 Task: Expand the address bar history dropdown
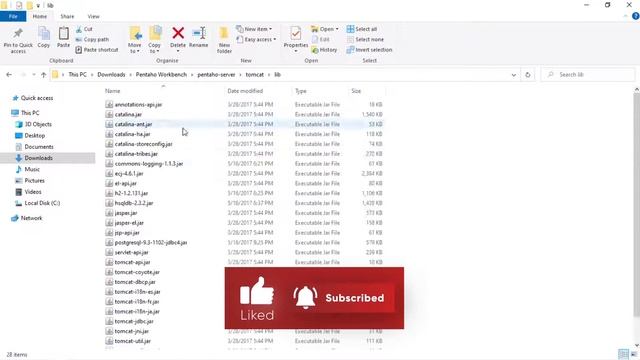[x=513, y=75]
